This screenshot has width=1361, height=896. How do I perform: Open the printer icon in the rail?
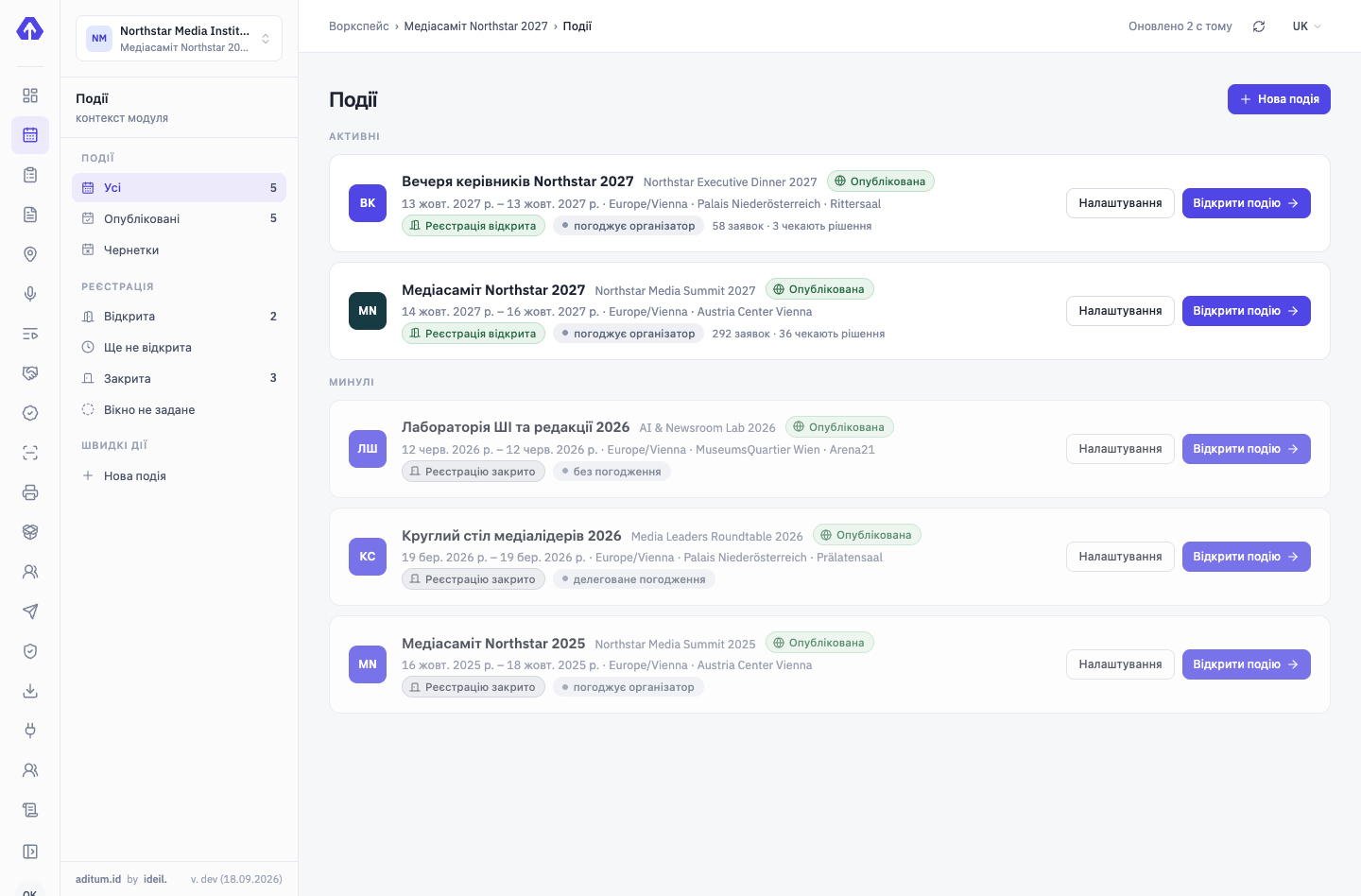30,492
